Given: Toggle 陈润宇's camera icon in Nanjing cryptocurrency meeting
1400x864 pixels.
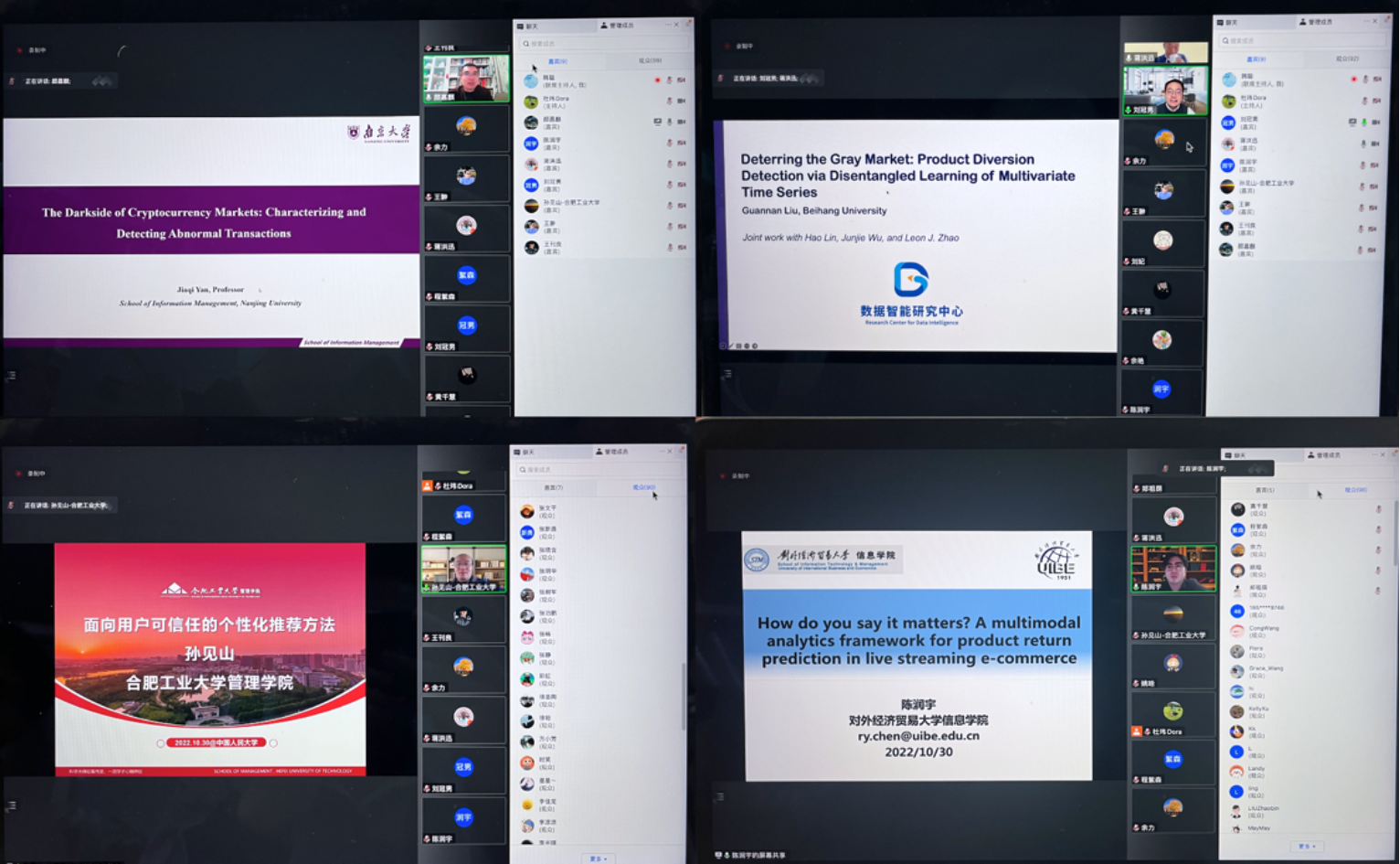Looking at the screenshot, I should pyautogui.click(x=682, y=143).
